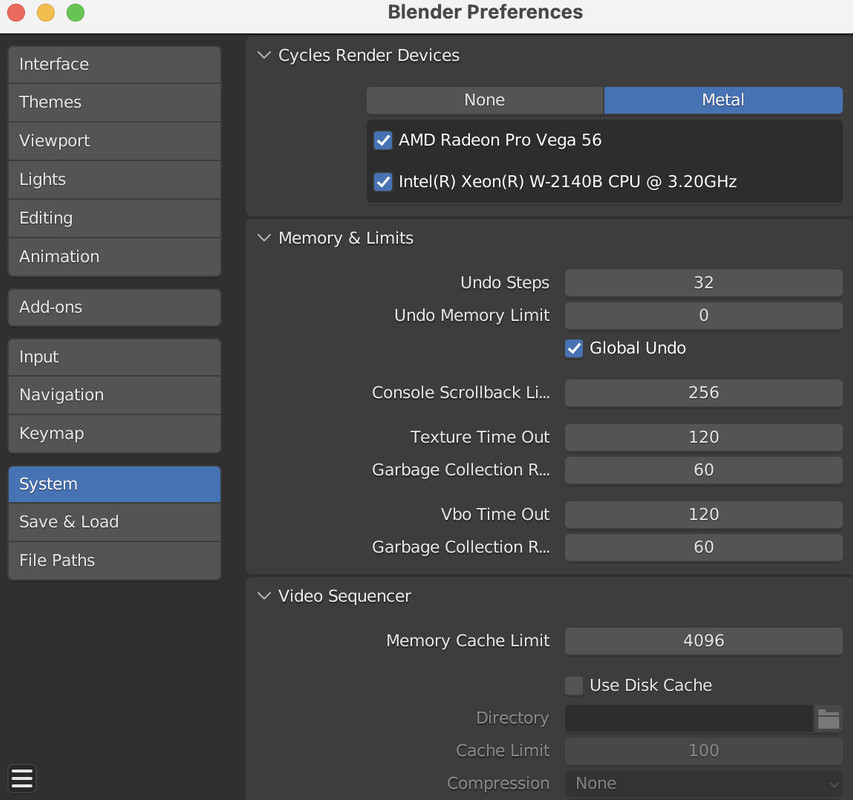Collapse the Video Sequencer panel
The image size is (853, 800).
(264, 596)
